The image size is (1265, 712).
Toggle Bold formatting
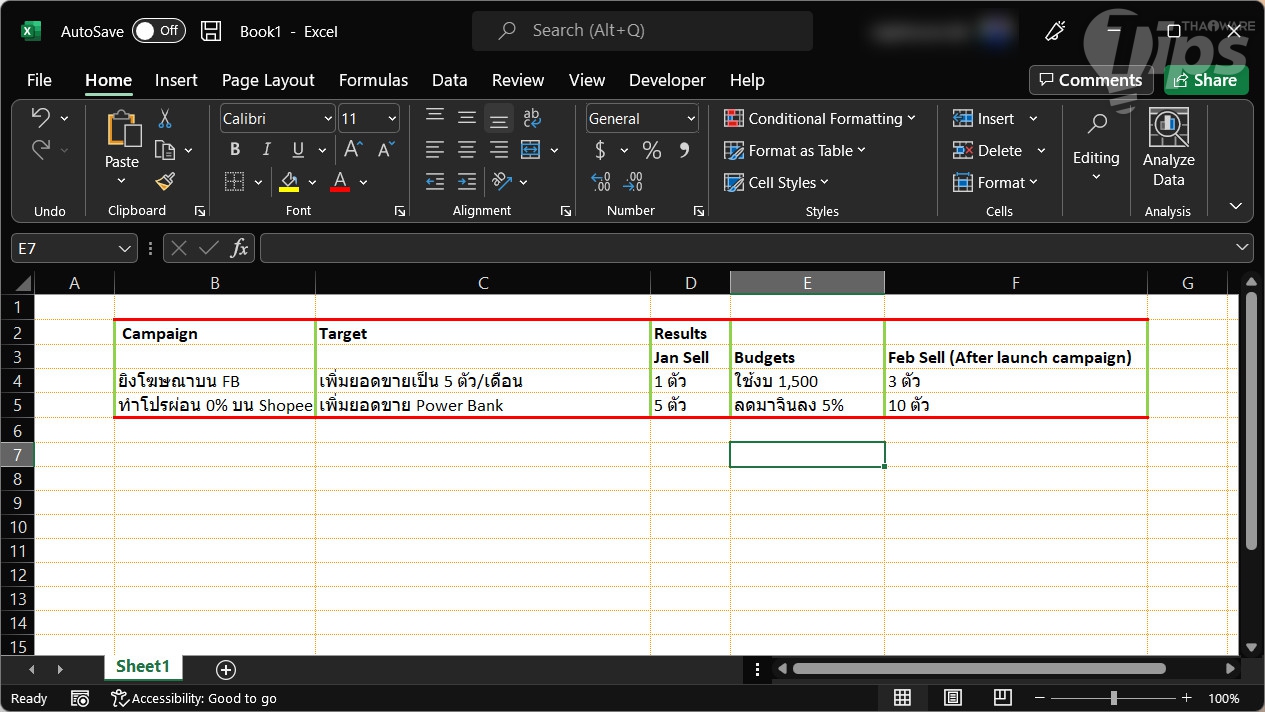[x=235, y=150]
